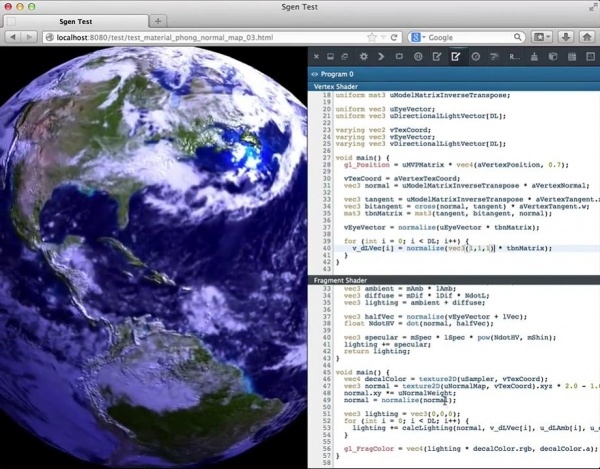600x469 pixels.
Task: Open the Style Editor panel
Action: [438, 57]
